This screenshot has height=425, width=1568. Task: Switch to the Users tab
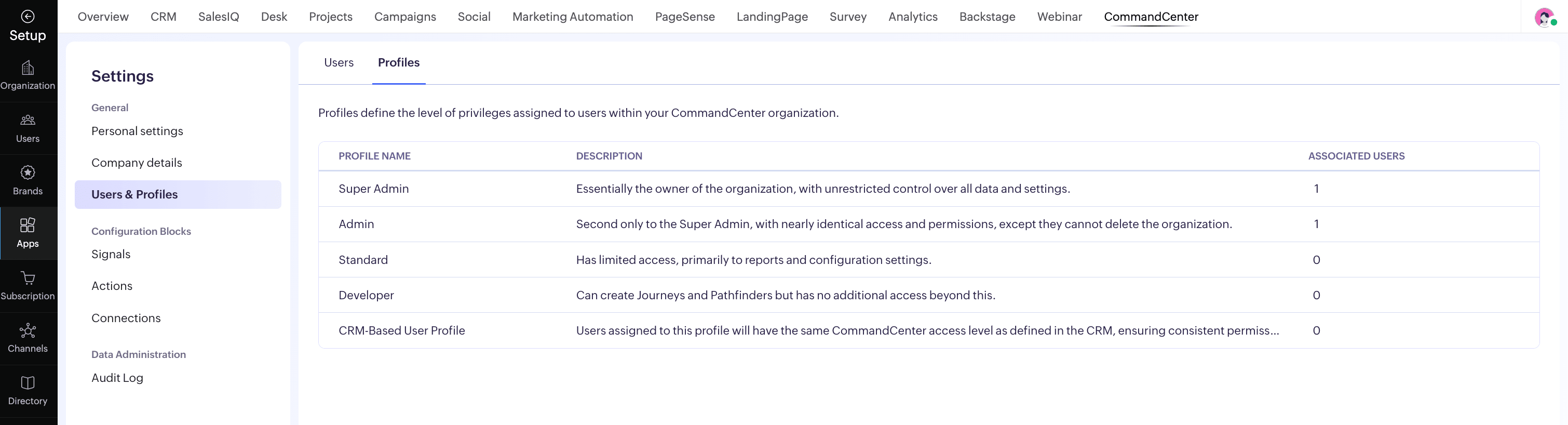click(339, 63)
